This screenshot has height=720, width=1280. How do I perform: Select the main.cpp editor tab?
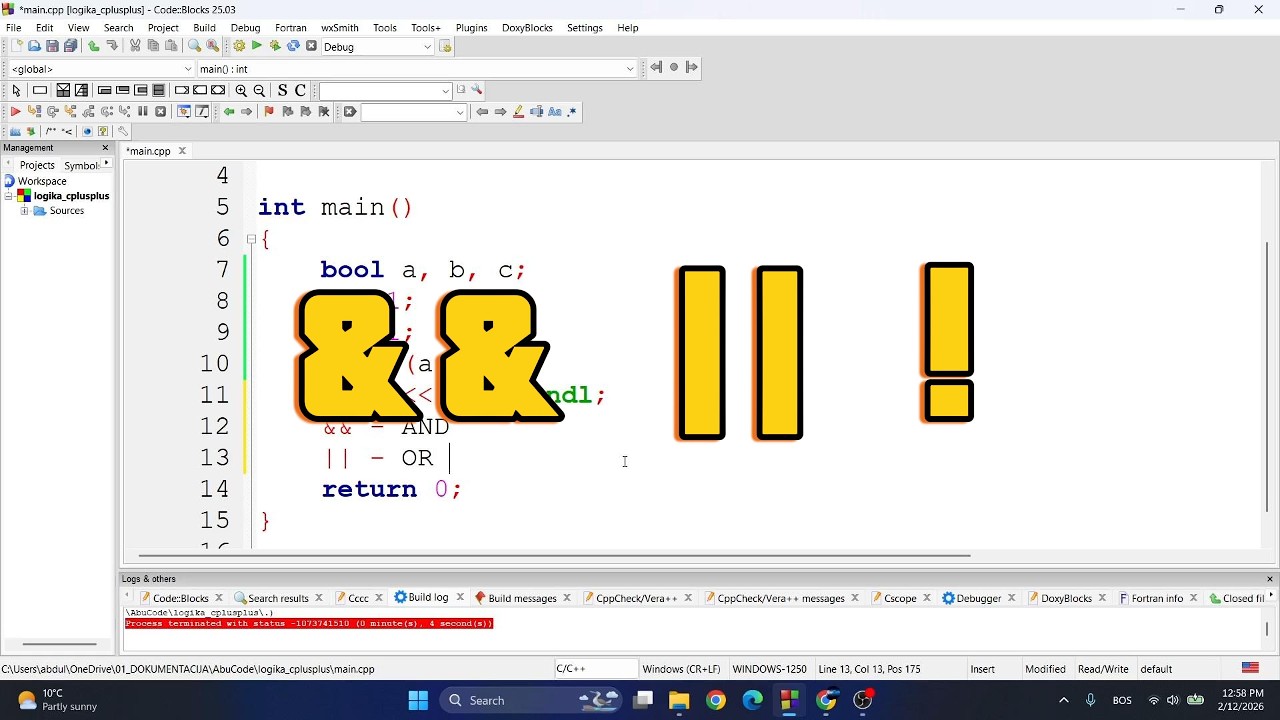tap(148, 151)
